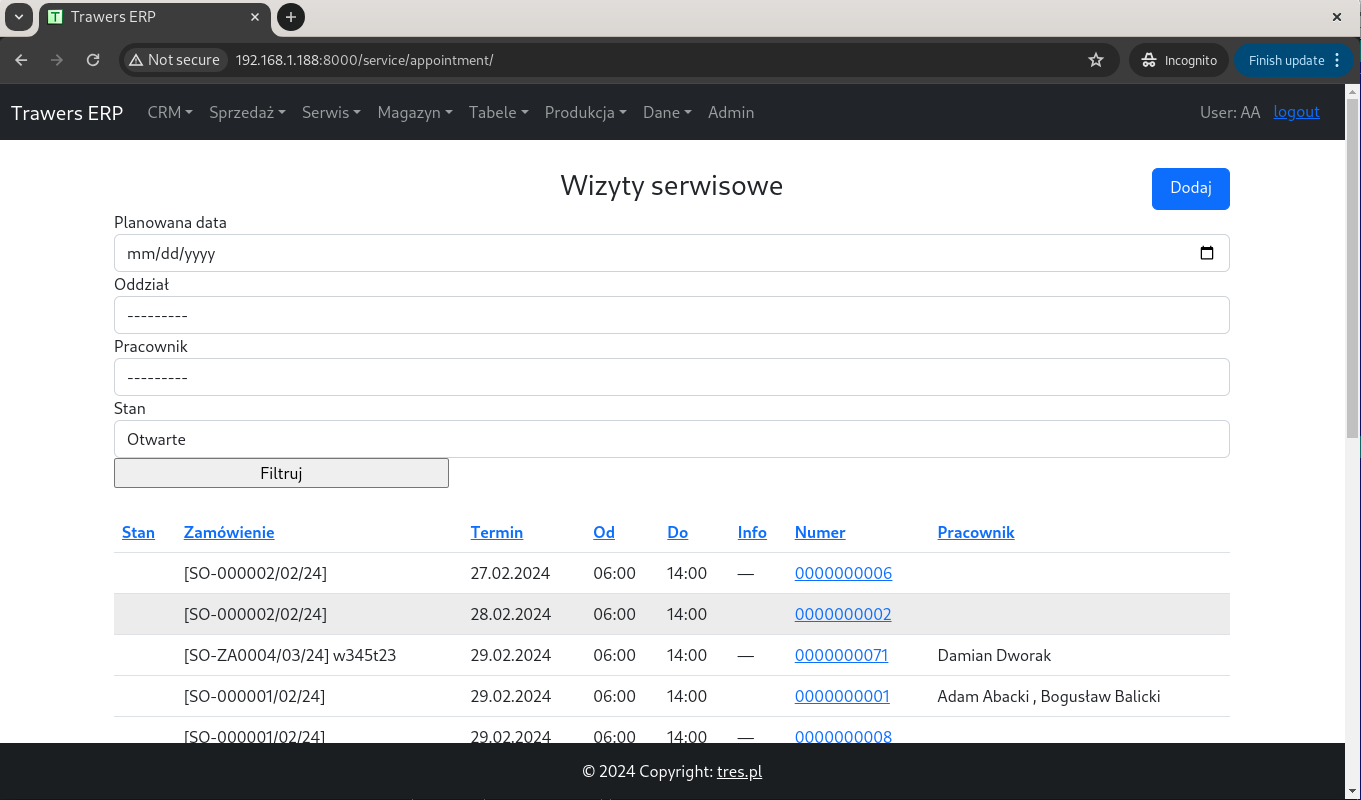Open the Magazyn dropdown
Screen dimensions: 1361x800
pos(415,112)
